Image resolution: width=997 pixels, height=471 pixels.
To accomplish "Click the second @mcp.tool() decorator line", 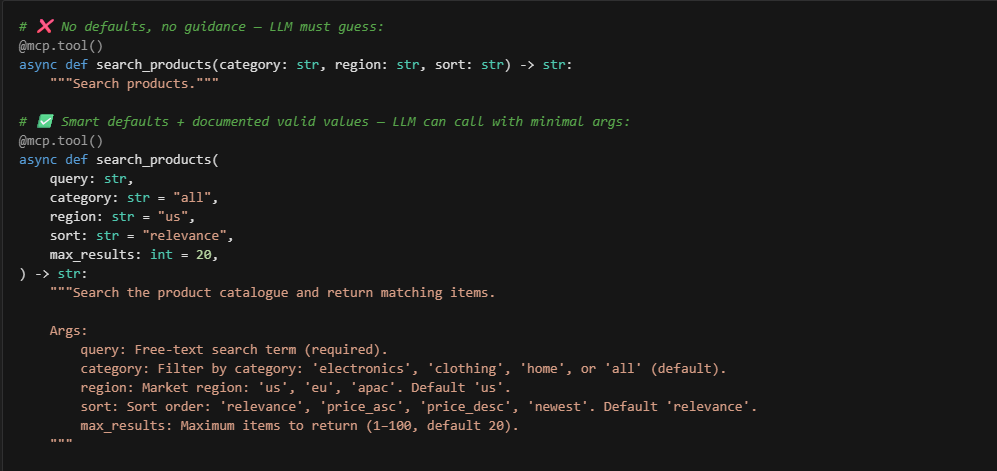I will click(61, 140).
